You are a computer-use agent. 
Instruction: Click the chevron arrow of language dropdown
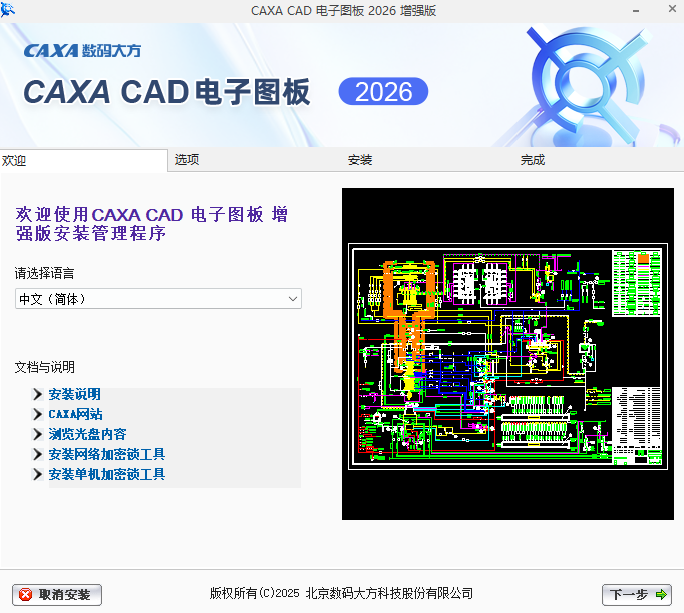pyautogui.click(x=292, y=299)
